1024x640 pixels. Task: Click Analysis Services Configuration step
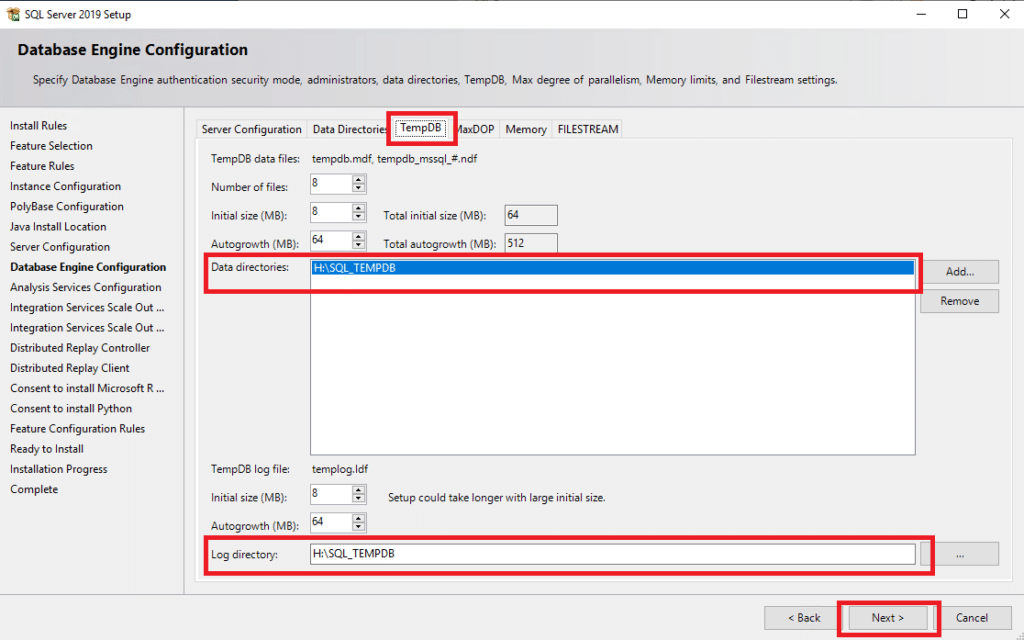coord(86,287)
